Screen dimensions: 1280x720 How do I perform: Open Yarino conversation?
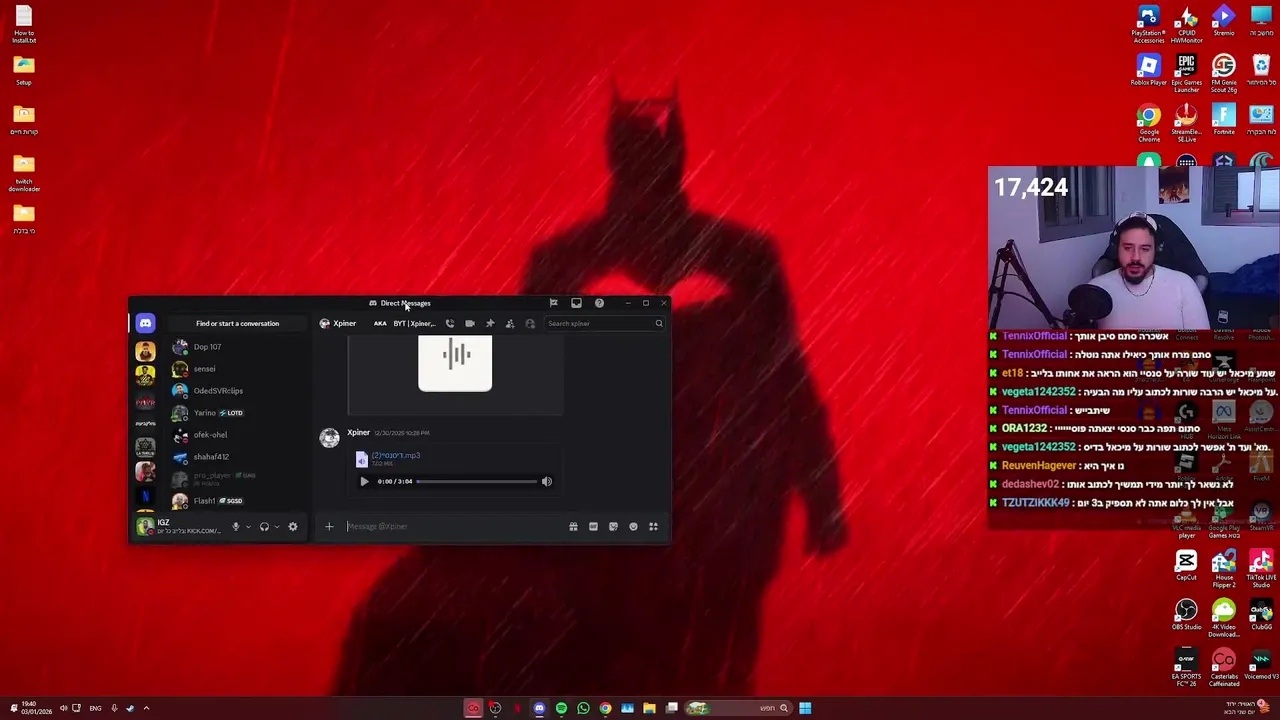coord(237,413)
